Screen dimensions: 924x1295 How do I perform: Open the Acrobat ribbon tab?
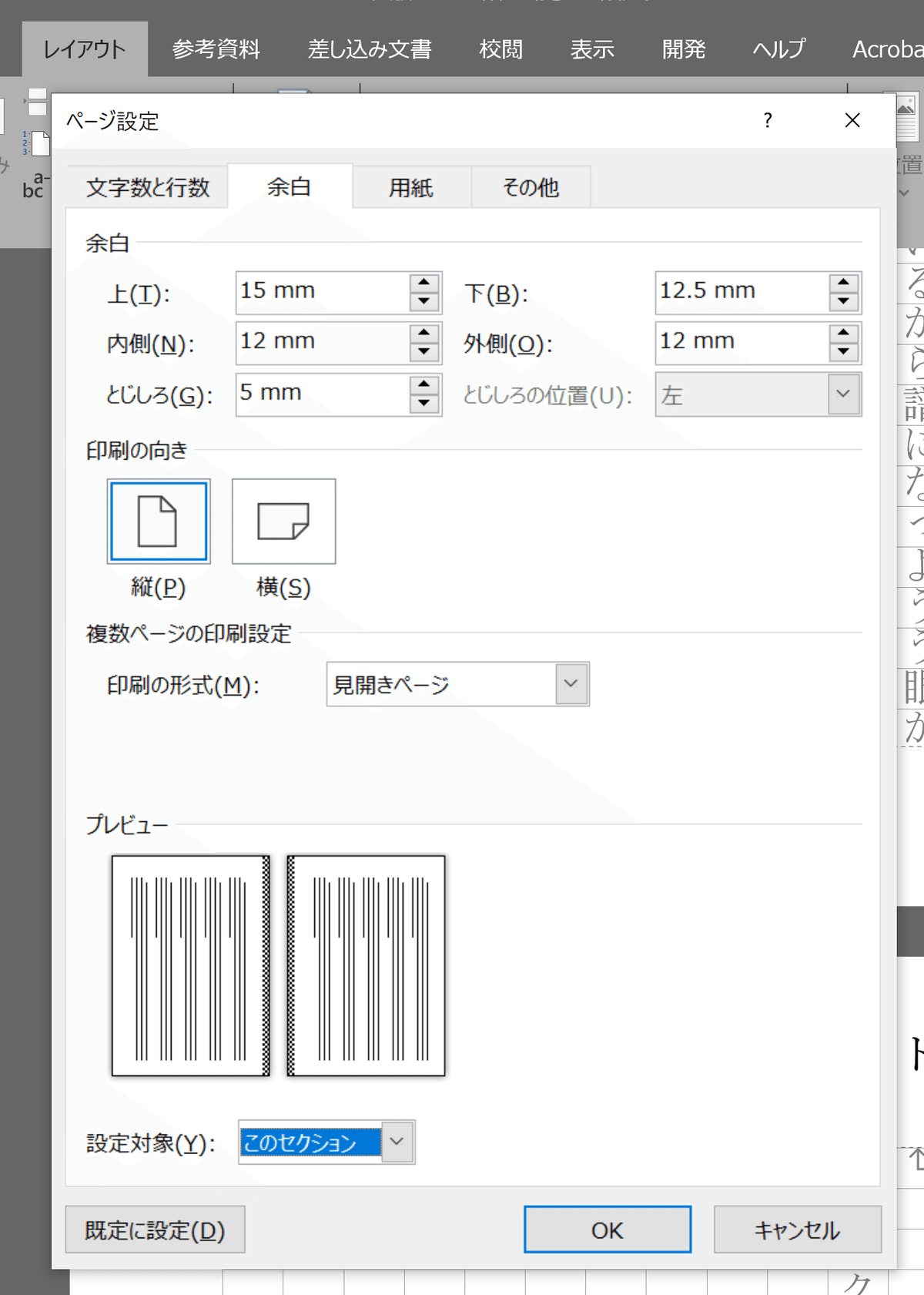[x=887, y=49]
